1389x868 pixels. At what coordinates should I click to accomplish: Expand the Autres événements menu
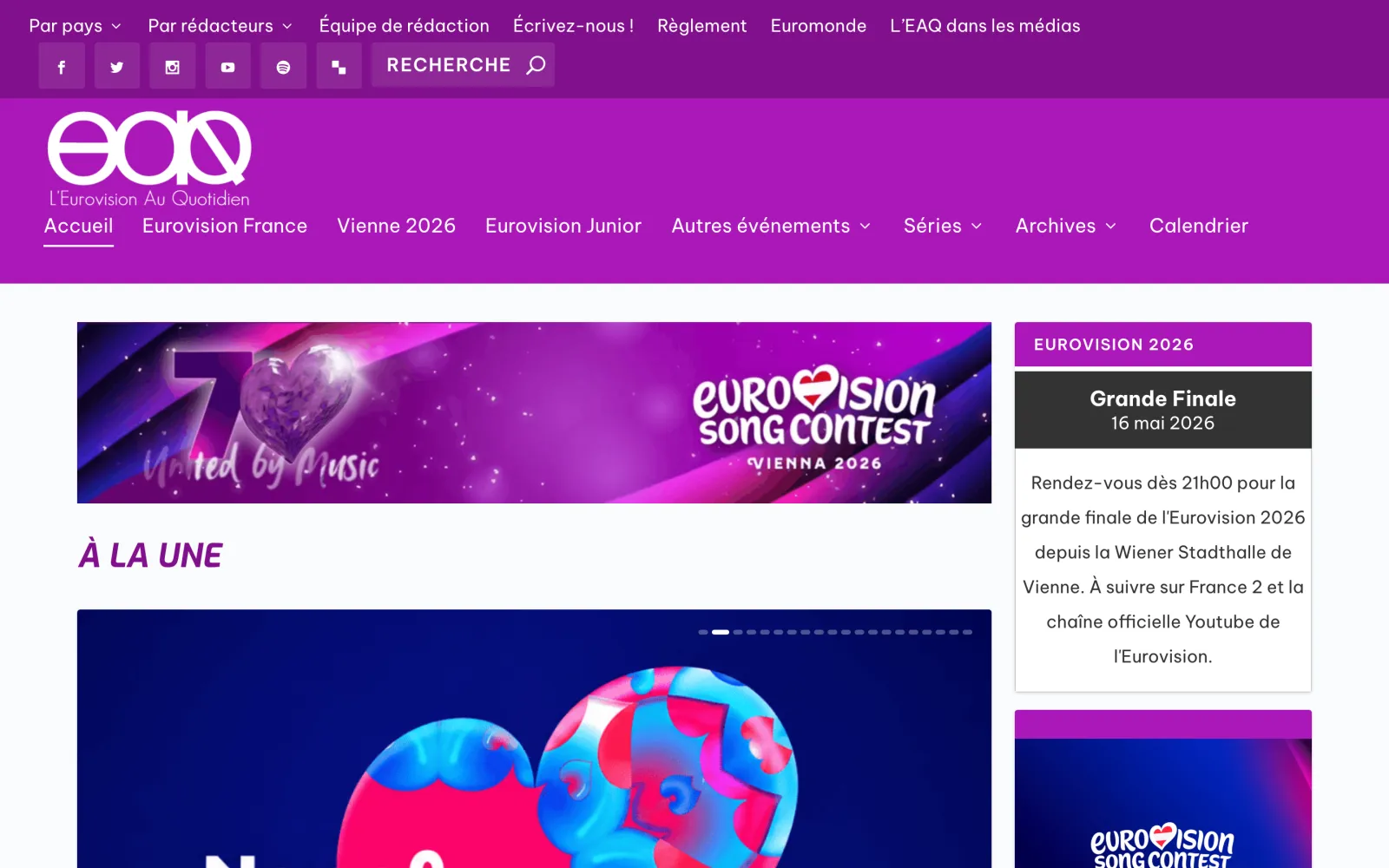[x=771, y=226]
